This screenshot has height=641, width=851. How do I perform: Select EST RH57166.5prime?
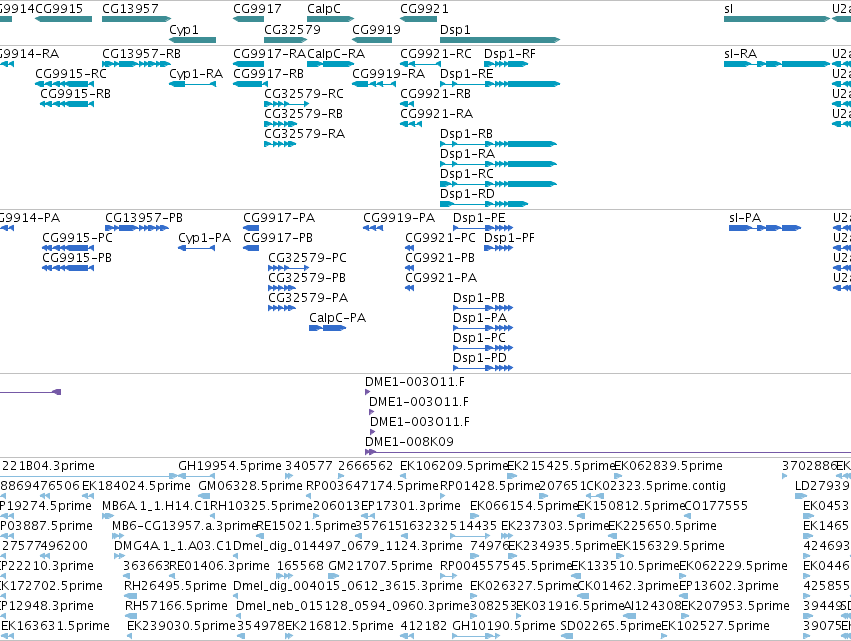[x=131, y=616]
